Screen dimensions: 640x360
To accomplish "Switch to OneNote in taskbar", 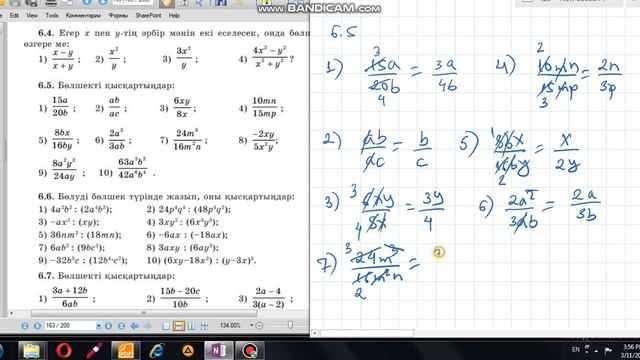I will (218, 351).
